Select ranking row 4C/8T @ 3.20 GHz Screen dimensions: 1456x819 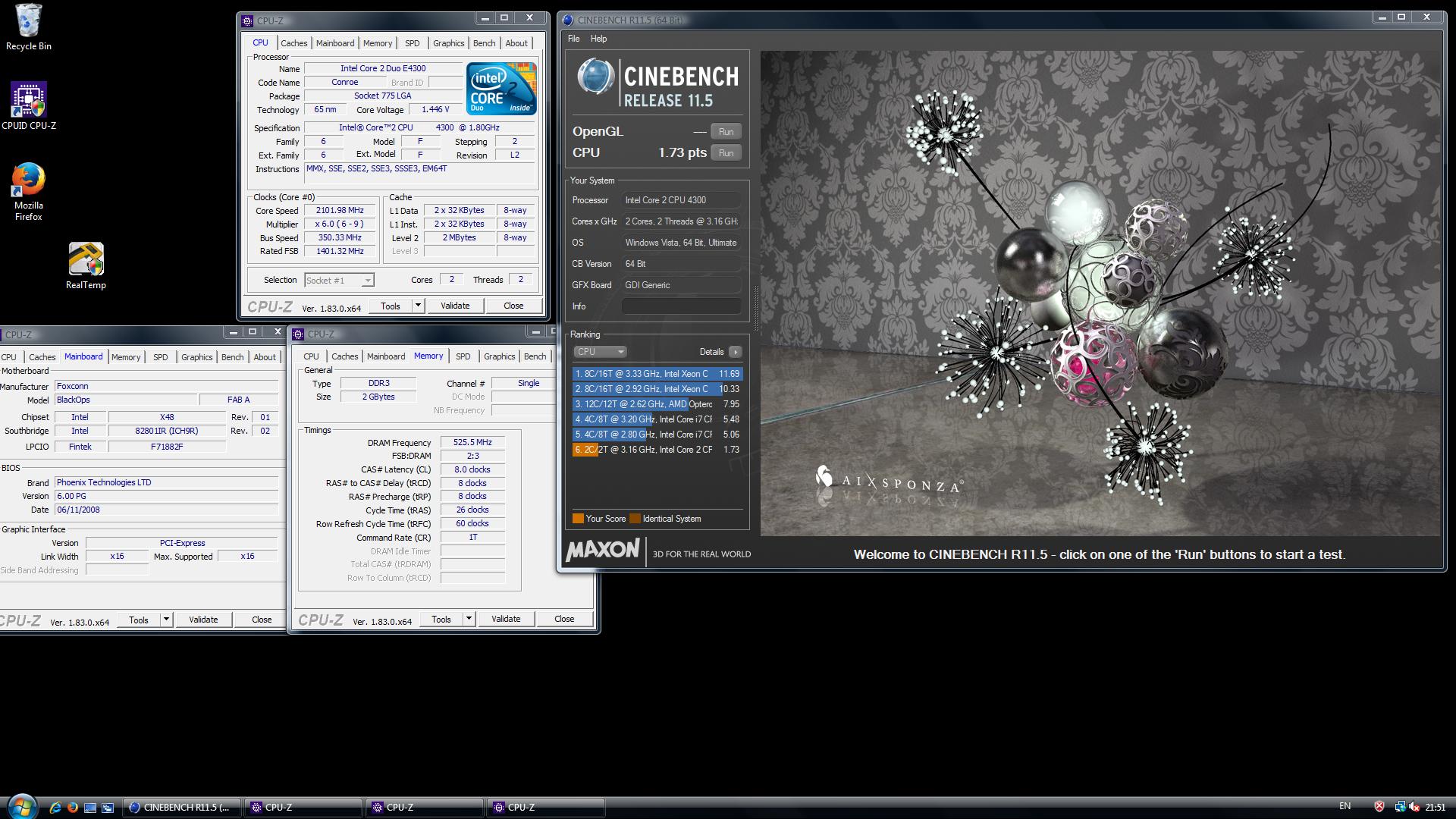click(657, 419)
